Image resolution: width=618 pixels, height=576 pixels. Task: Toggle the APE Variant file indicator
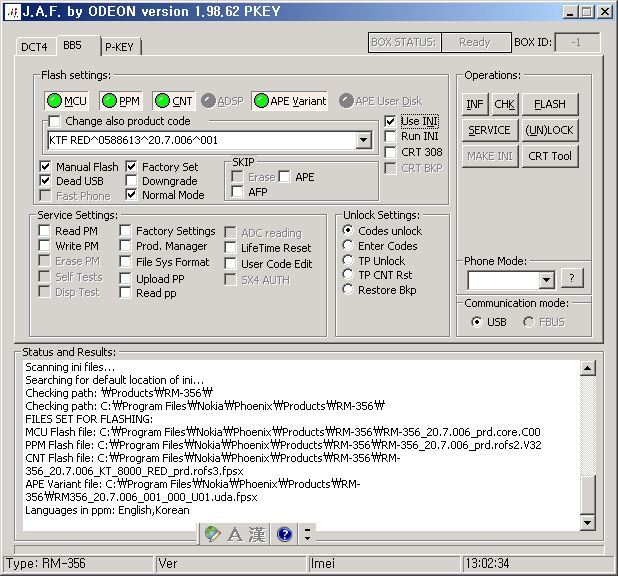coord(290,101)
